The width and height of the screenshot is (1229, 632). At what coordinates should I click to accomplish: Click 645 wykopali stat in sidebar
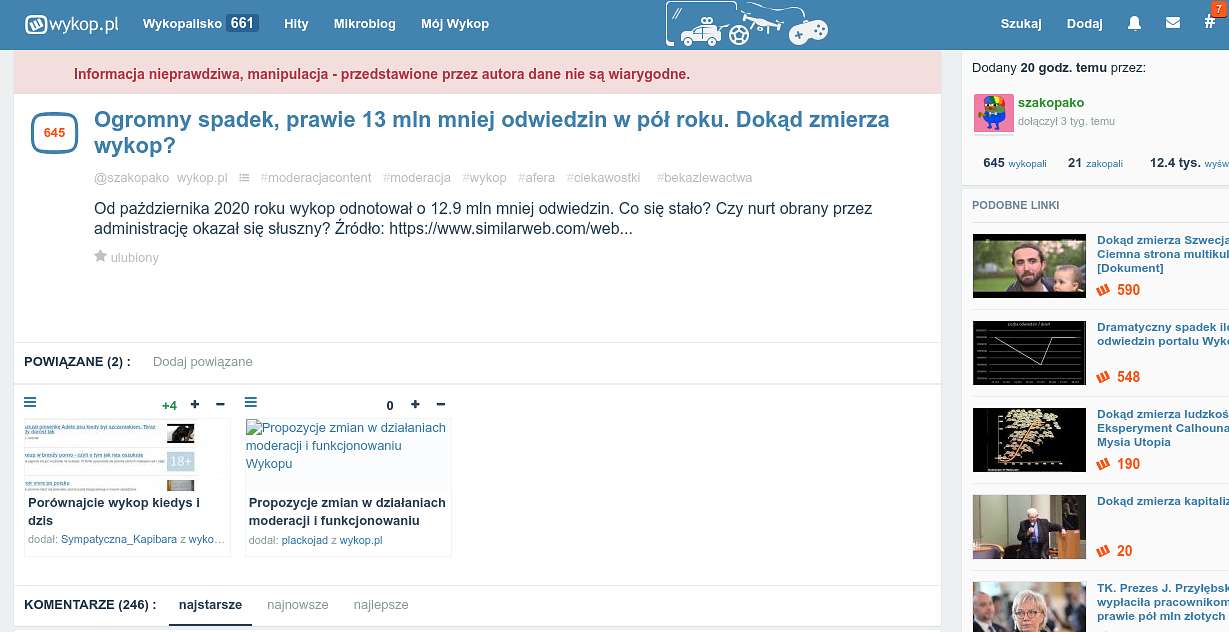click(1014, 162)
